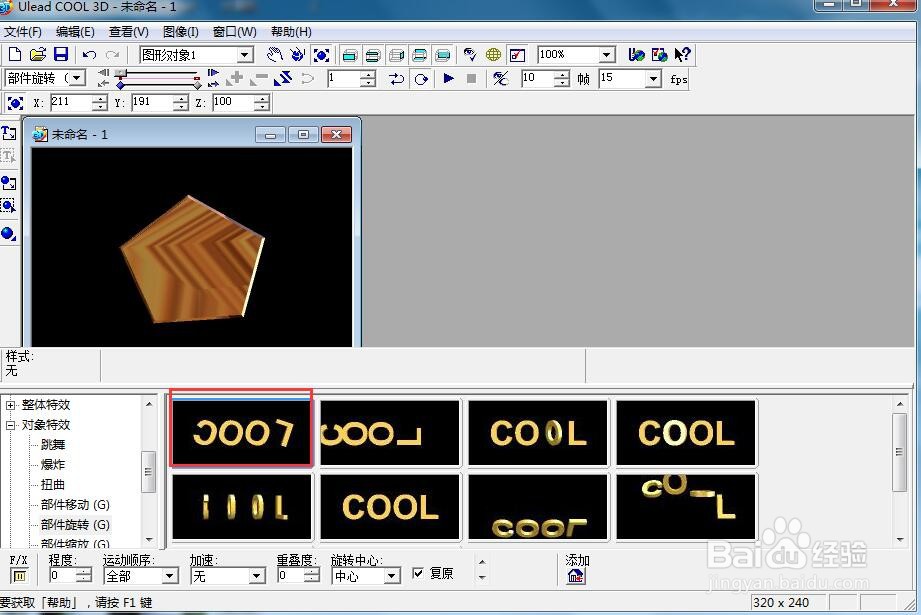This screenshot has height=615, width=921.
Task: Click the Z position field showing 100
Action: pyautogui.click(x=233, y=102)
